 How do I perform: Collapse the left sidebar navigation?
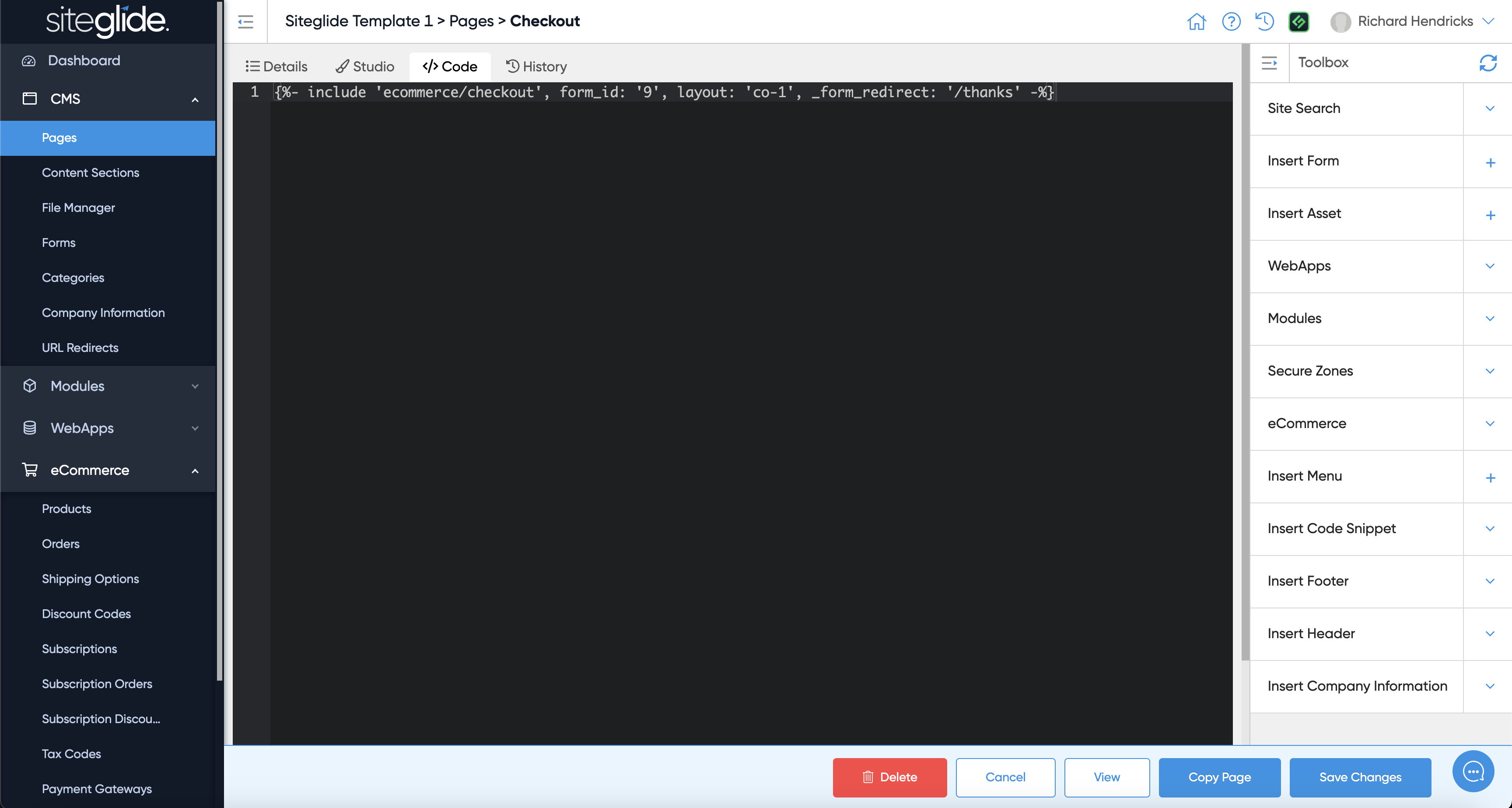coord(245,22)
